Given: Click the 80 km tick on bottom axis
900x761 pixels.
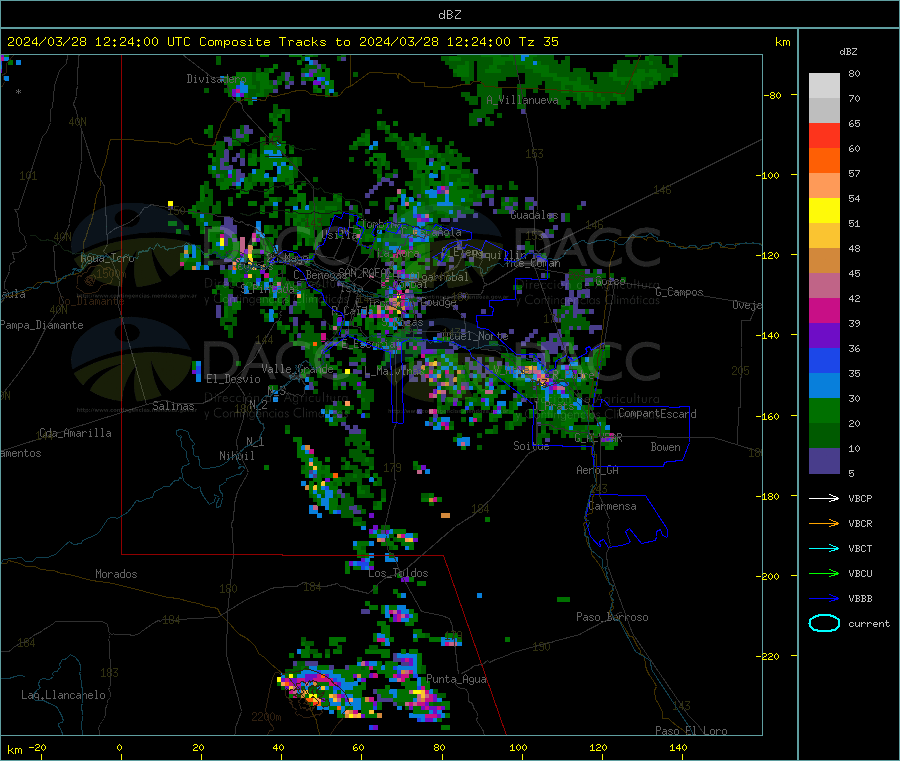Looking at the screenshot, I should (439, 748).
